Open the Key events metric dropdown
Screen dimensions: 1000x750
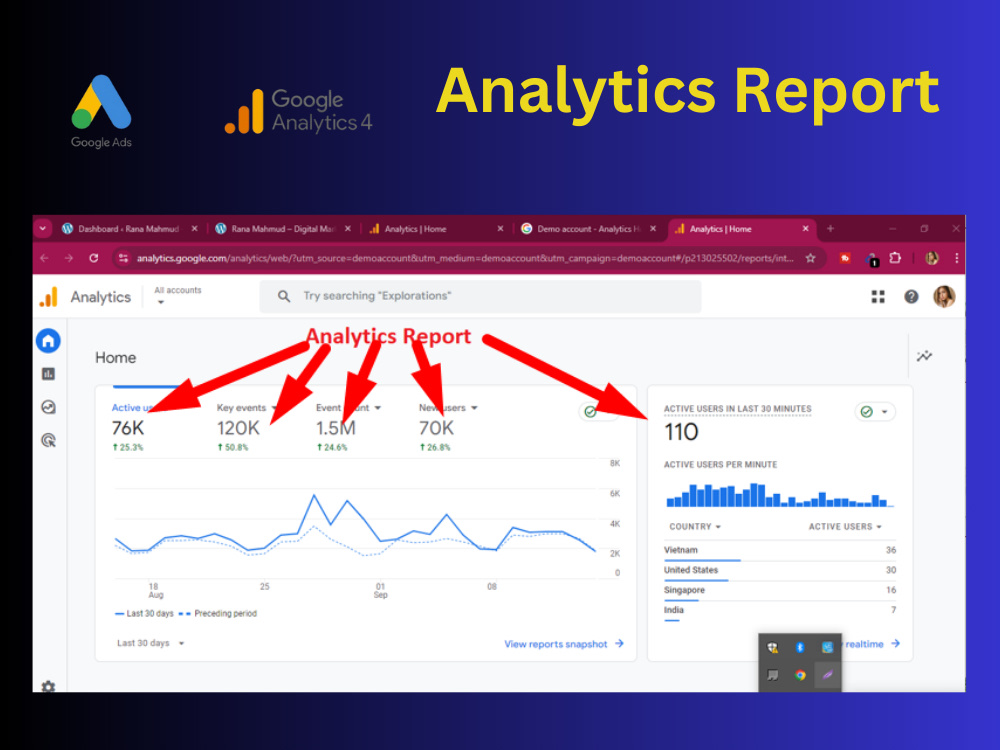pos(275,408)
